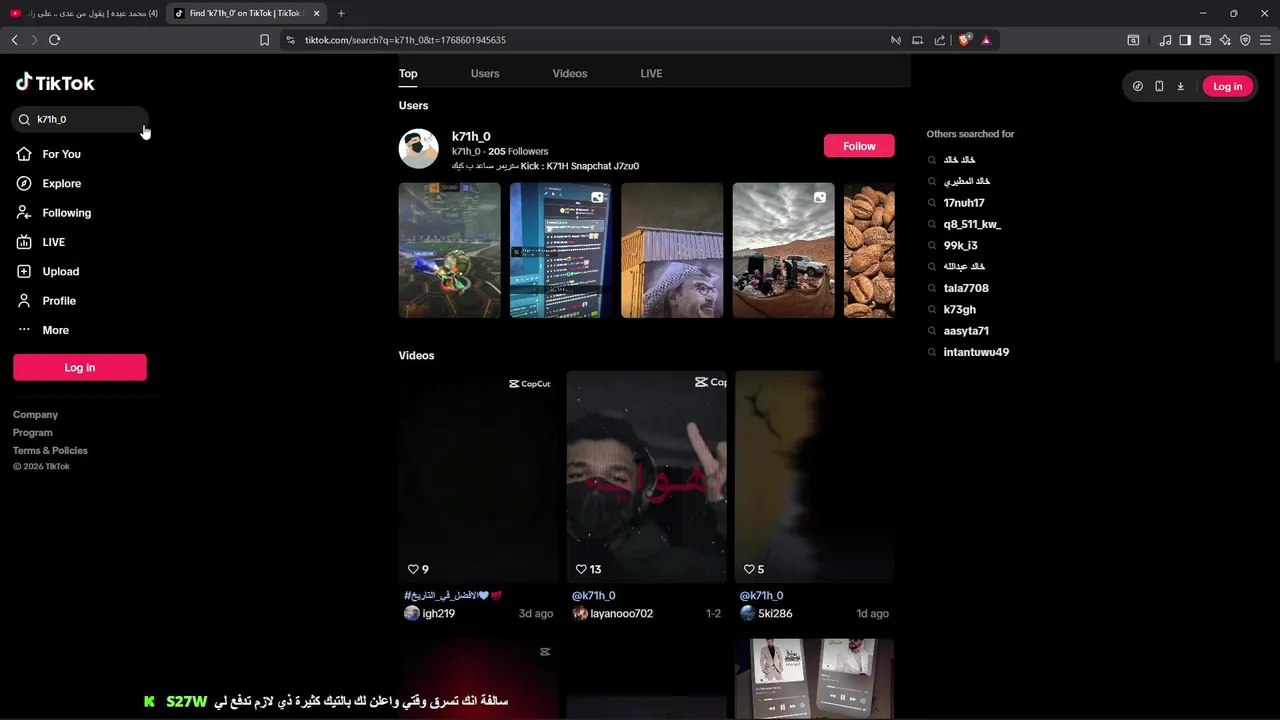Viewport: 1280px width, 720px height.
Task: Open k71h_0's profile avatar
Action: pos(419,149)
